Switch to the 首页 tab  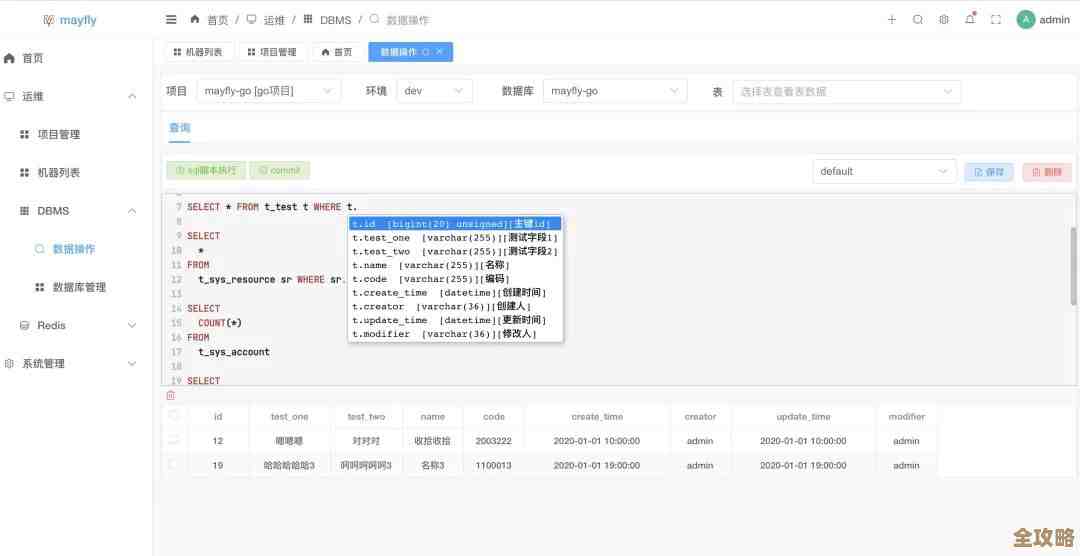click(337, 52)
